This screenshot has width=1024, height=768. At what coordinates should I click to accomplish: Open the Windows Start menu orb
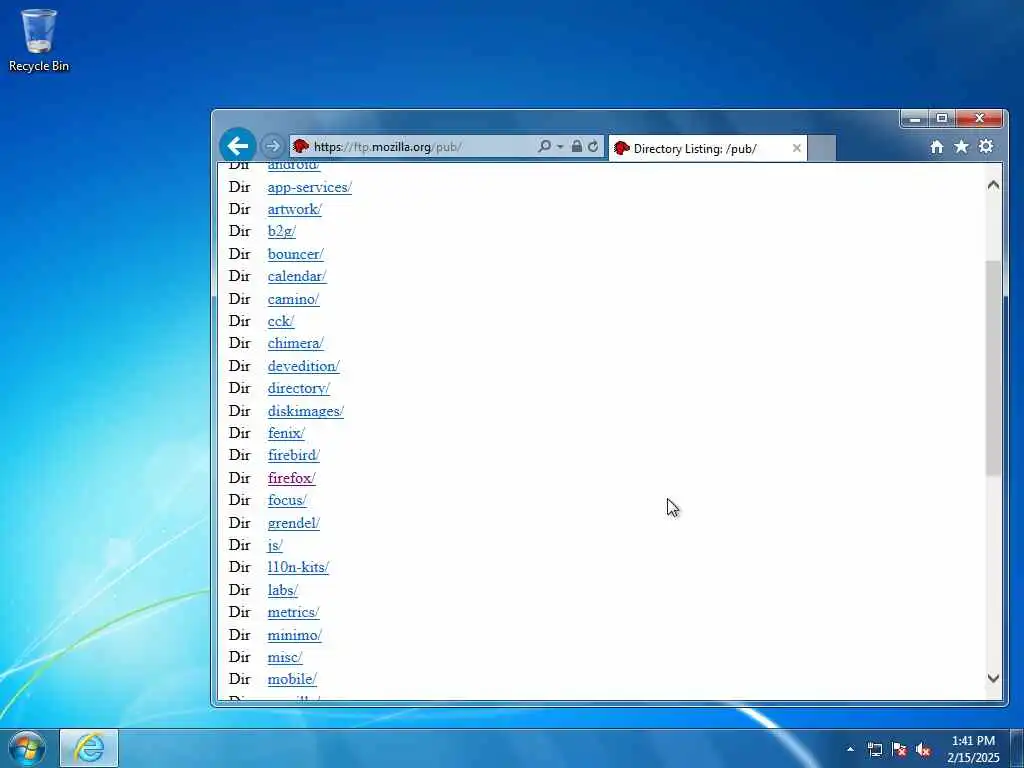[27, 748]
